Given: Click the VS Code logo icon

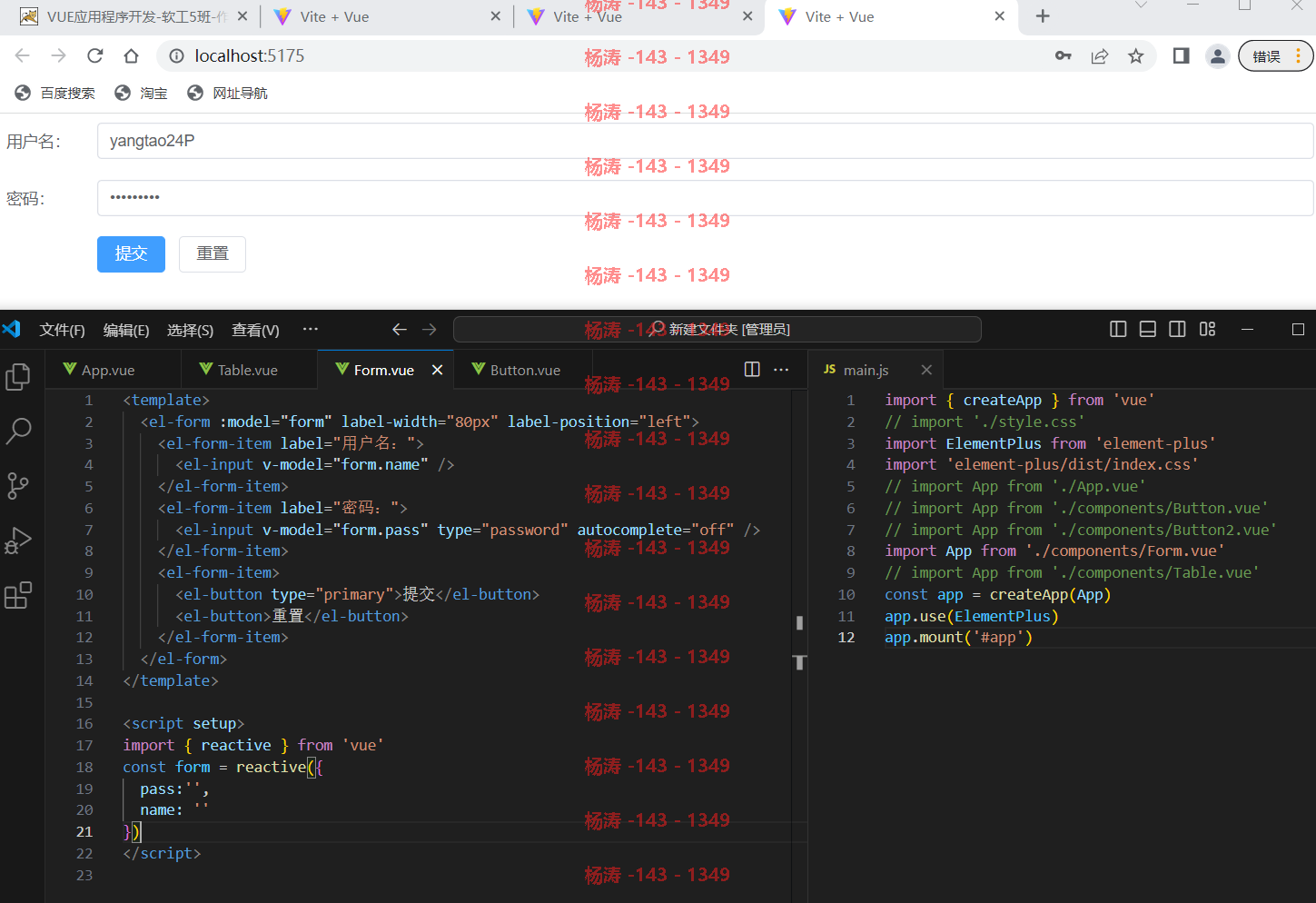Looking at the screenshot, I should pos(12,329).
